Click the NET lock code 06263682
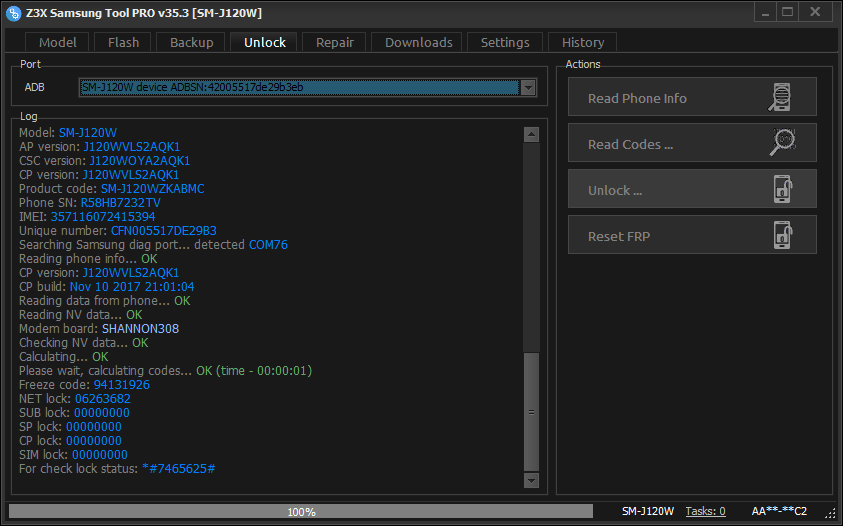Screen dimensions: 843x526 click(x=103, y=399)
